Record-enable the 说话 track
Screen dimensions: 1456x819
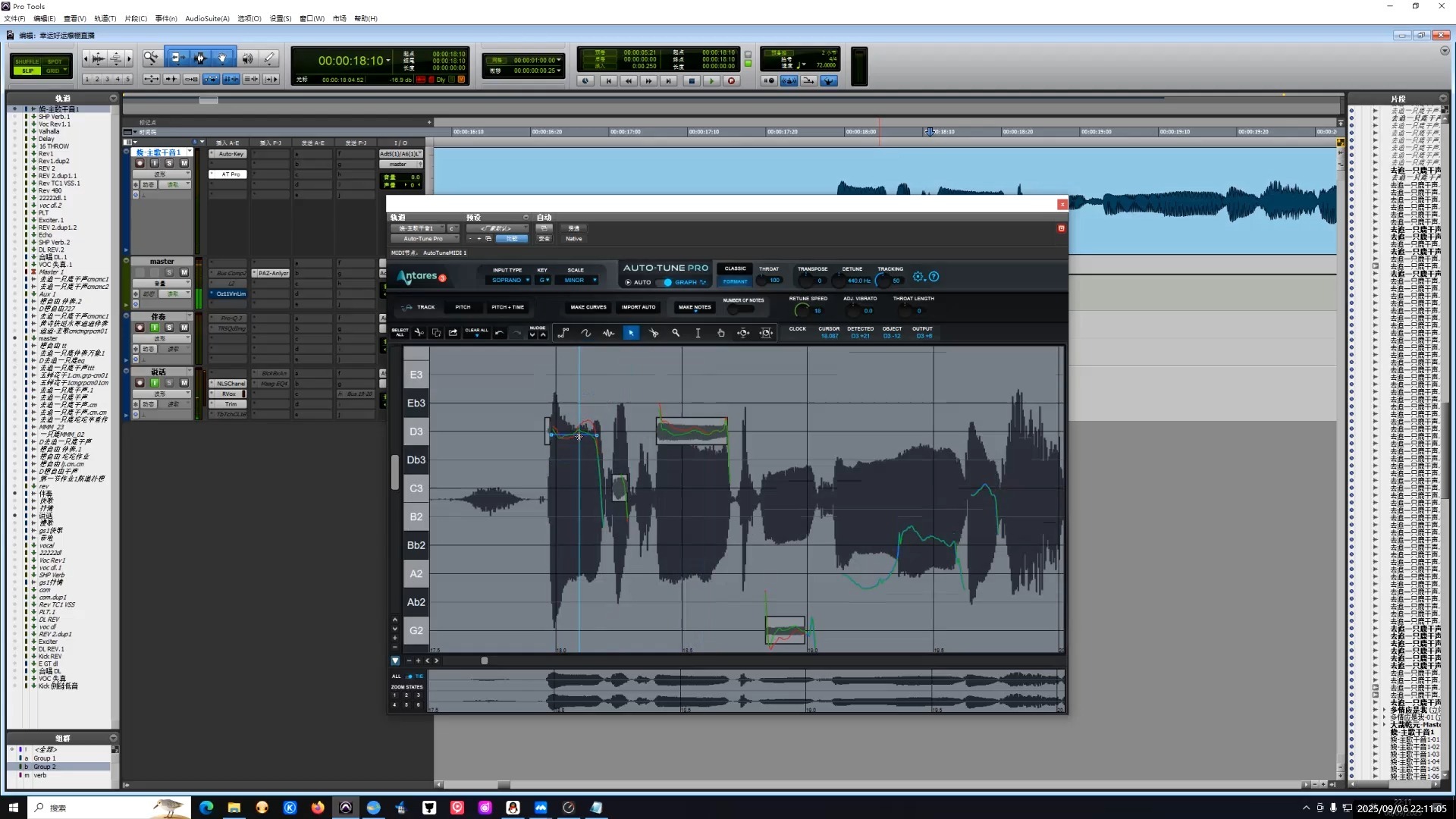point(140,383)
